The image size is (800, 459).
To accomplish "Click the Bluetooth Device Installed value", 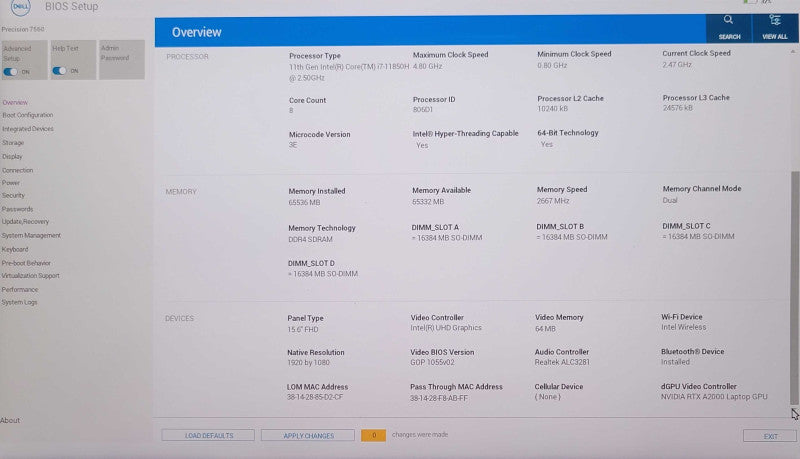I will click(x=676, y=362).
